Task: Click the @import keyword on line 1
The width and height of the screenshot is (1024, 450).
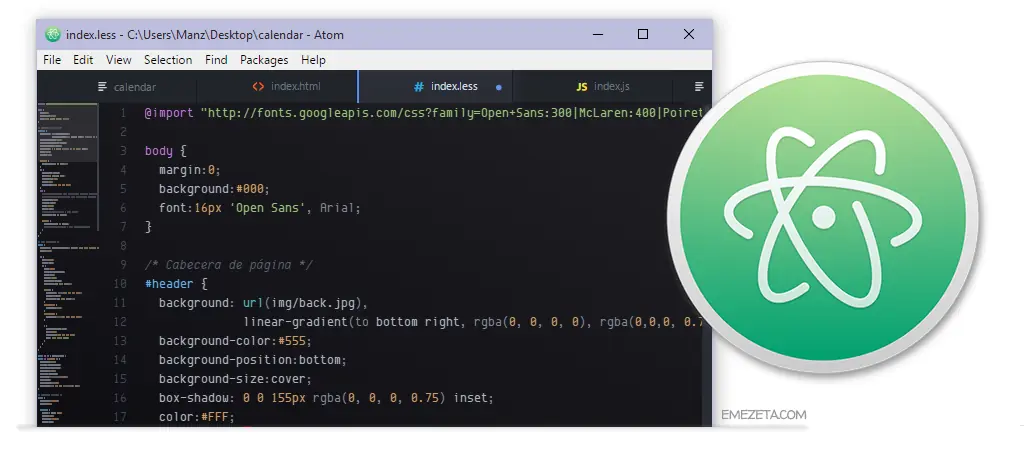Action: pos(169,113)
